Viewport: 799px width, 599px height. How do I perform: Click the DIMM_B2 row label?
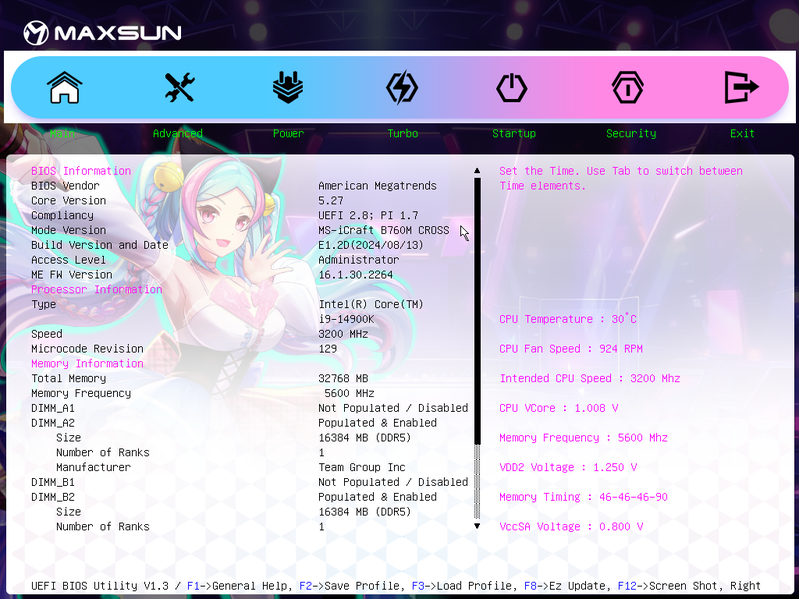pyautogui.click(x=53, y=497)
